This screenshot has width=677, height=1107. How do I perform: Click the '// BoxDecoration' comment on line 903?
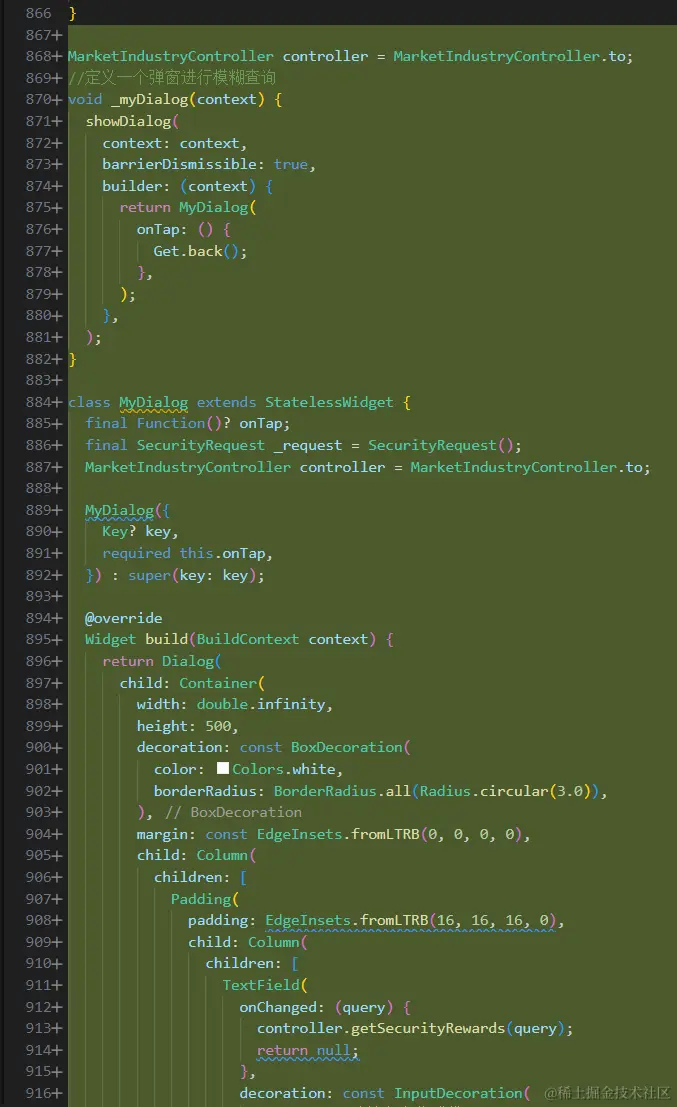coord(233,813)
